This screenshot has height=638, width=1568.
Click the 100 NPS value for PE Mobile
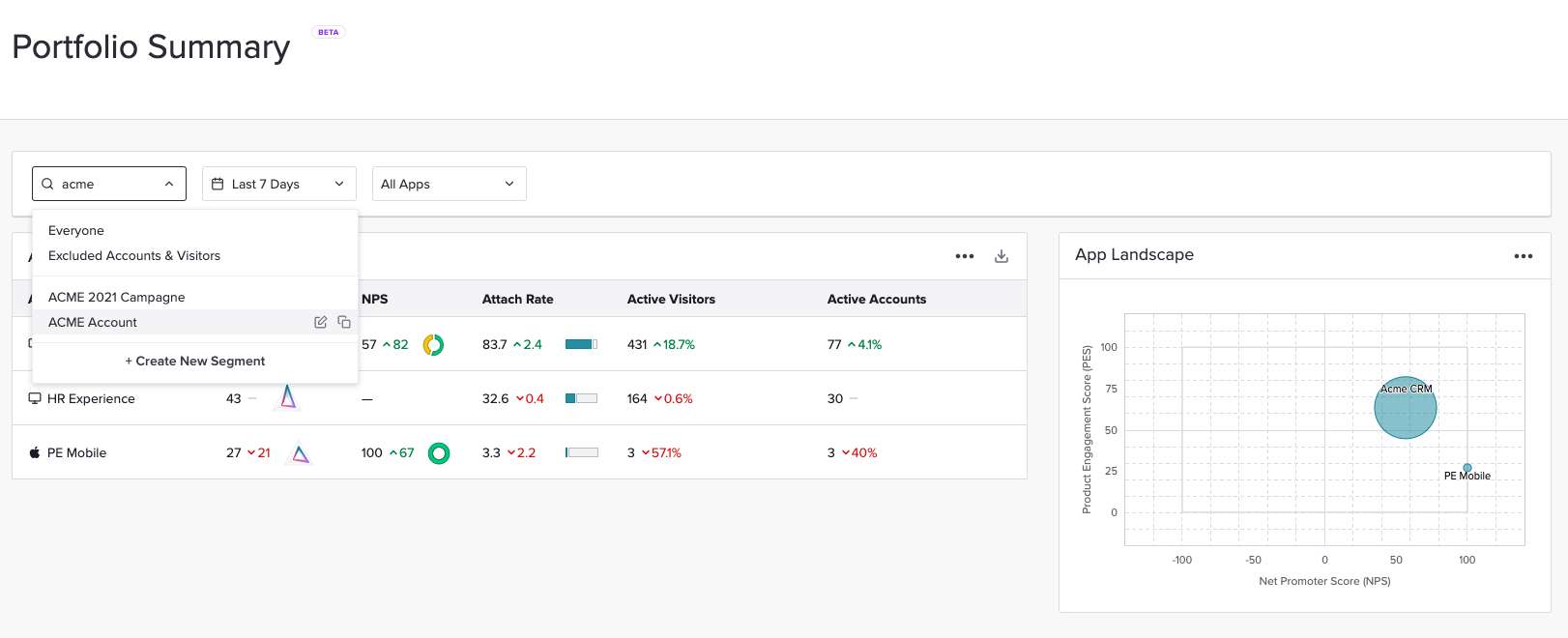tap(372, 452)
